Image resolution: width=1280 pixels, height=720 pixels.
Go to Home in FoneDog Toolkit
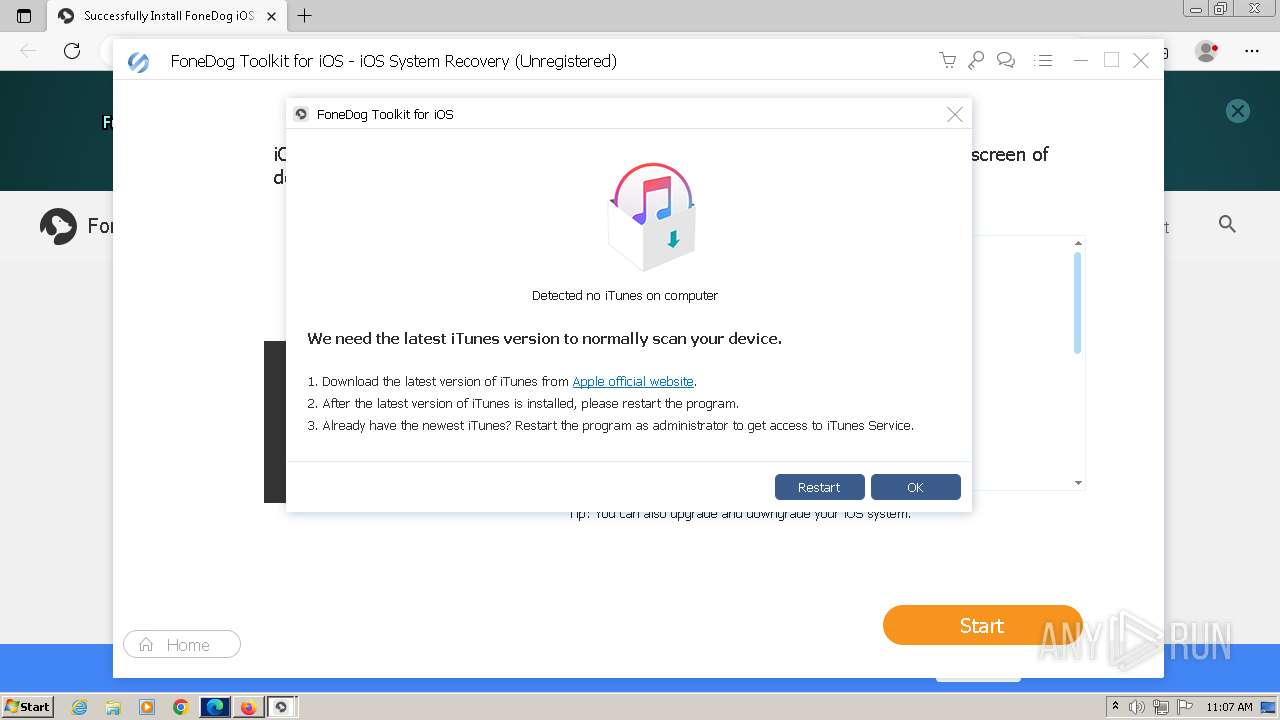[x=182, y=645]
